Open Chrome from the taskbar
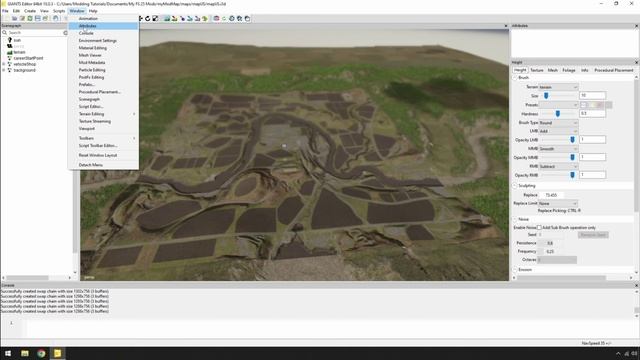The image size is (640, 360). tap(41, 353)
